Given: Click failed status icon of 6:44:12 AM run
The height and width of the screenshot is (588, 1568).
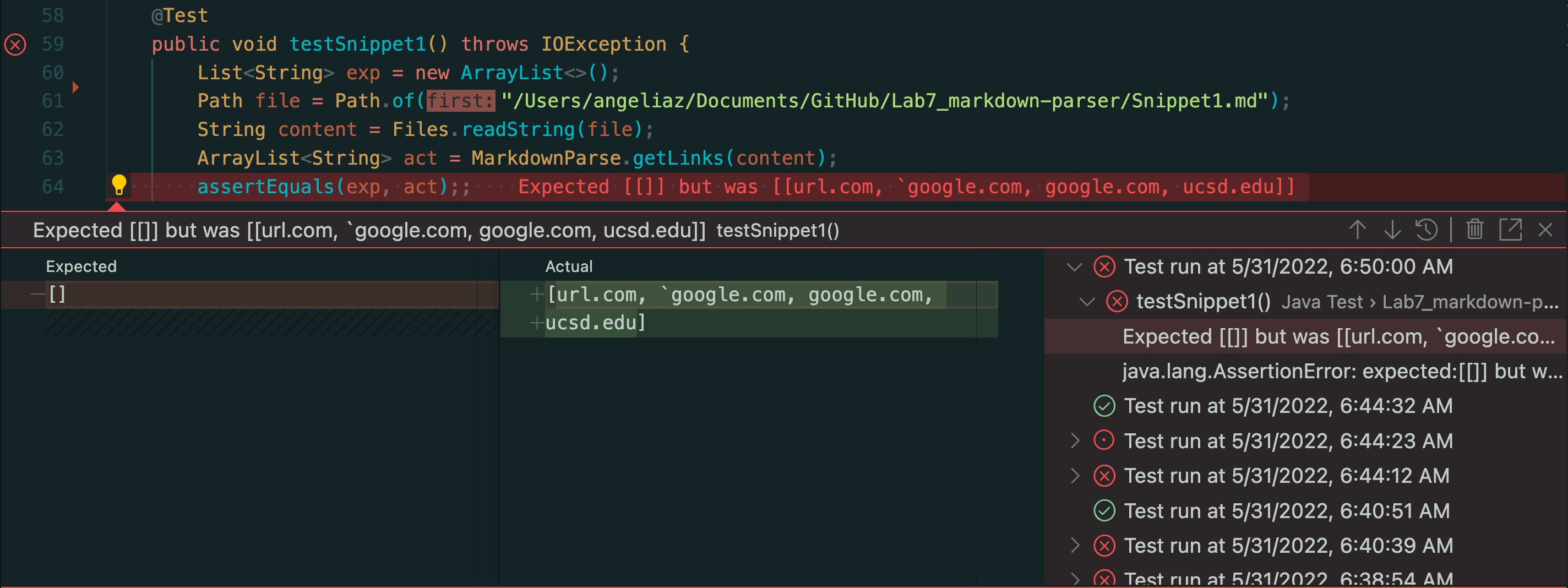Looking at the screenshot, I should (x=1104, y=475).
